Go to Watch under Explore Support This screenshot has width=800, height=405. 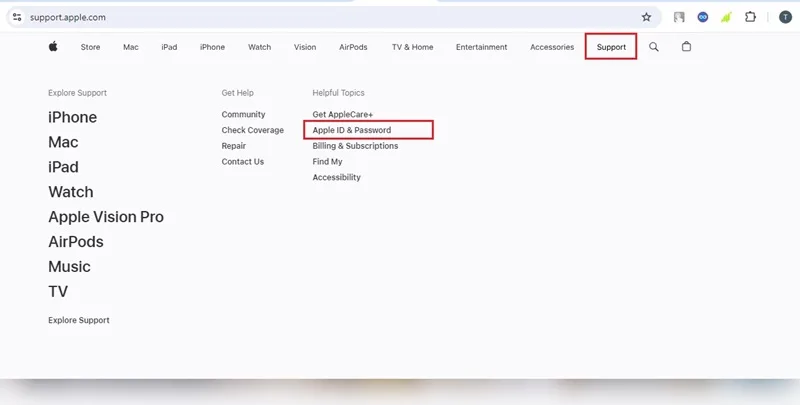click(71, 192)
